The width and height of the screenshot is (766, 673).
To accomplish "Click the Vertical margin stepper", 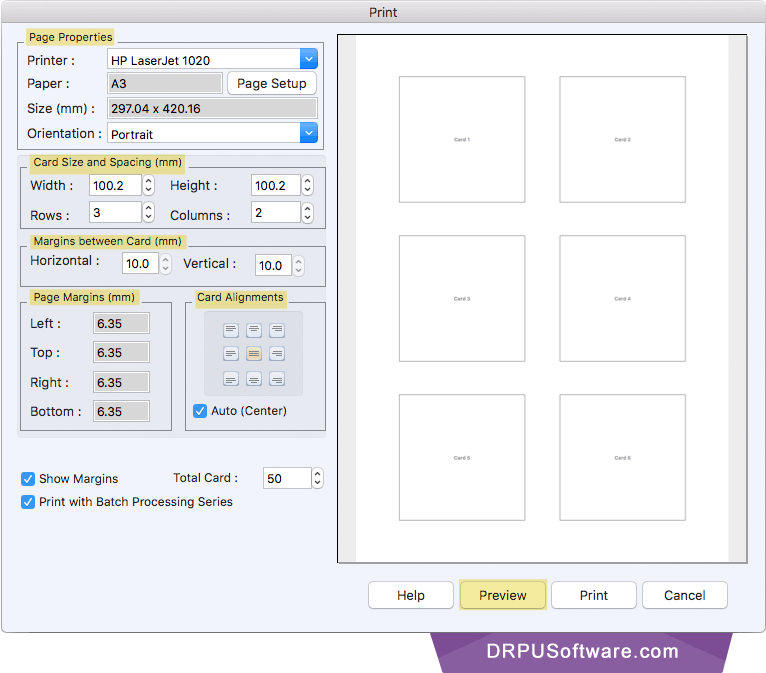I will (298, 266).
